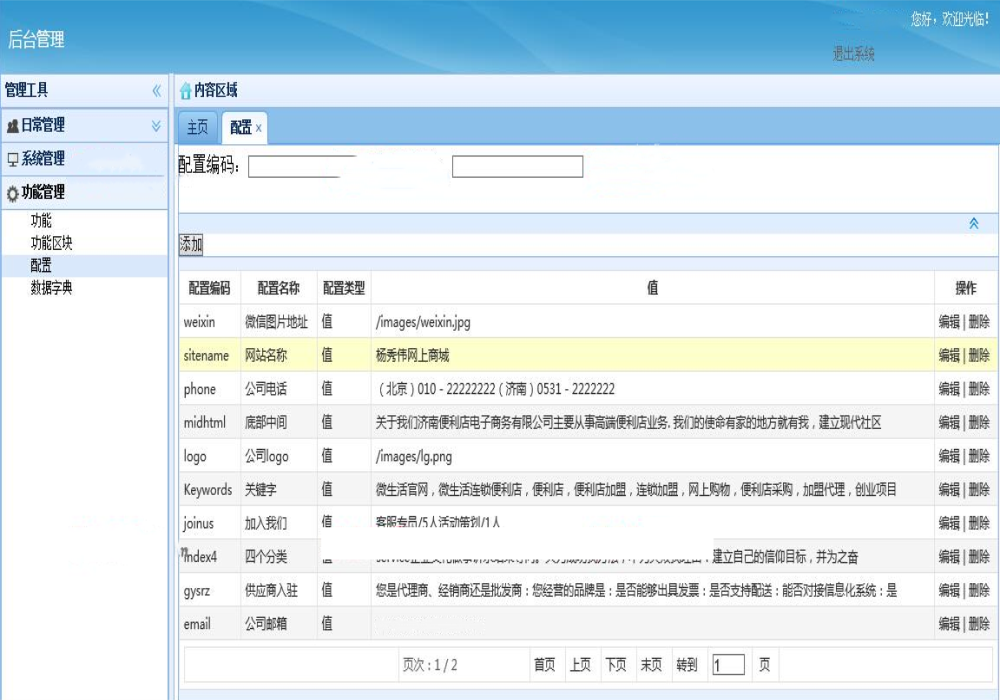Click 编辑 in the joinus row
The height and width of the screenshot is (700, 1000).
949,523
